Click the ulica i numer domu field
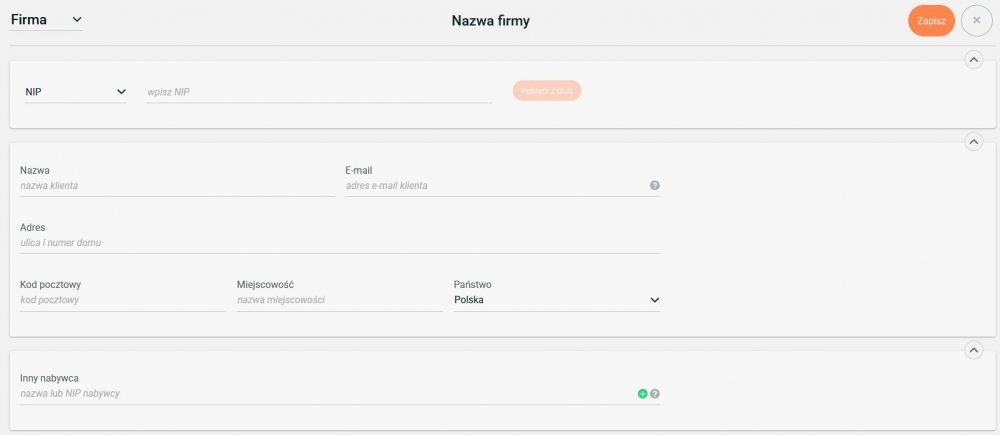Viewport: 1000px width, 435px height. (340, 243)
